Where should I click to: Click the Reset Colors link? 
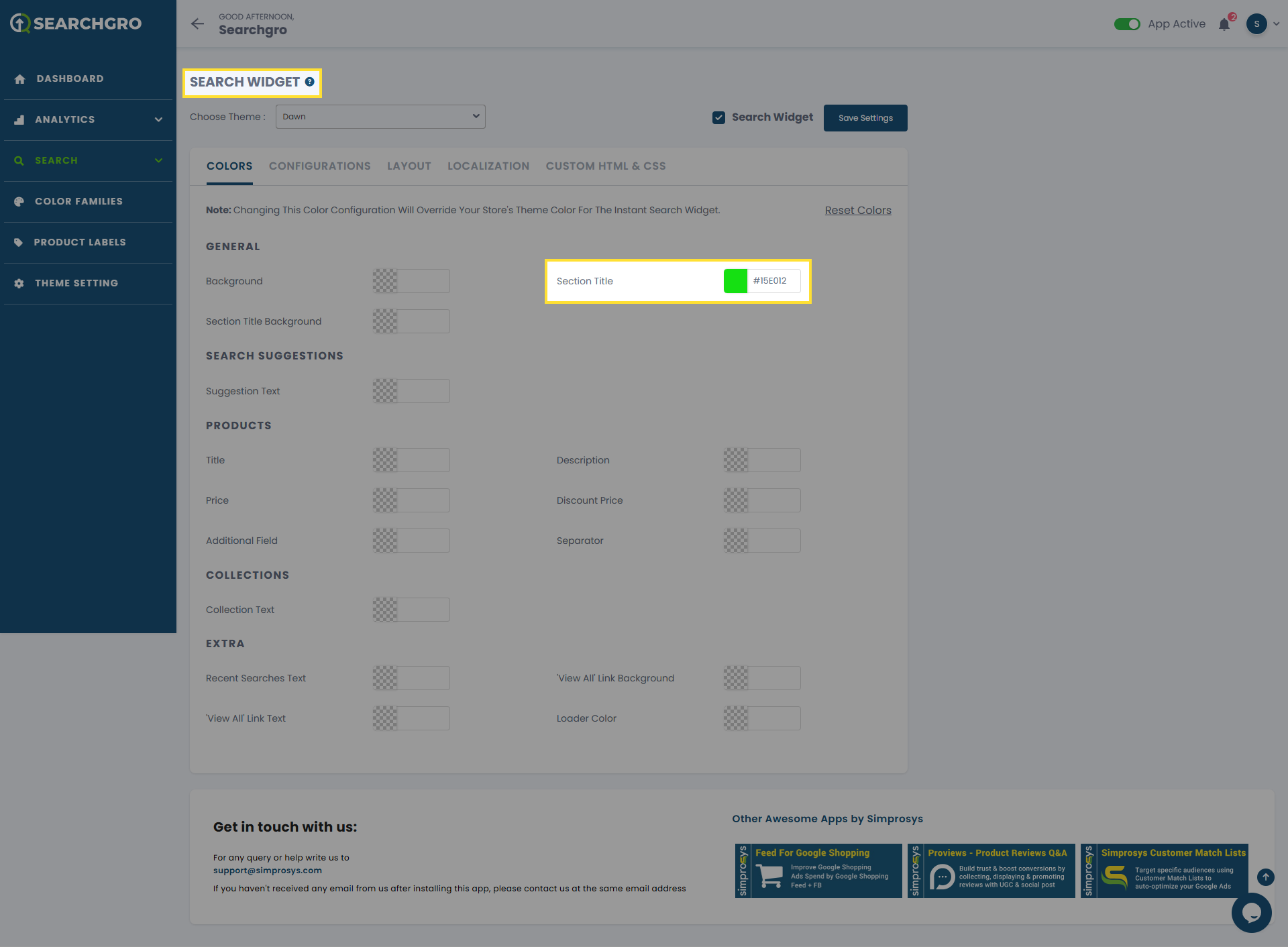[x=857, y=211]
